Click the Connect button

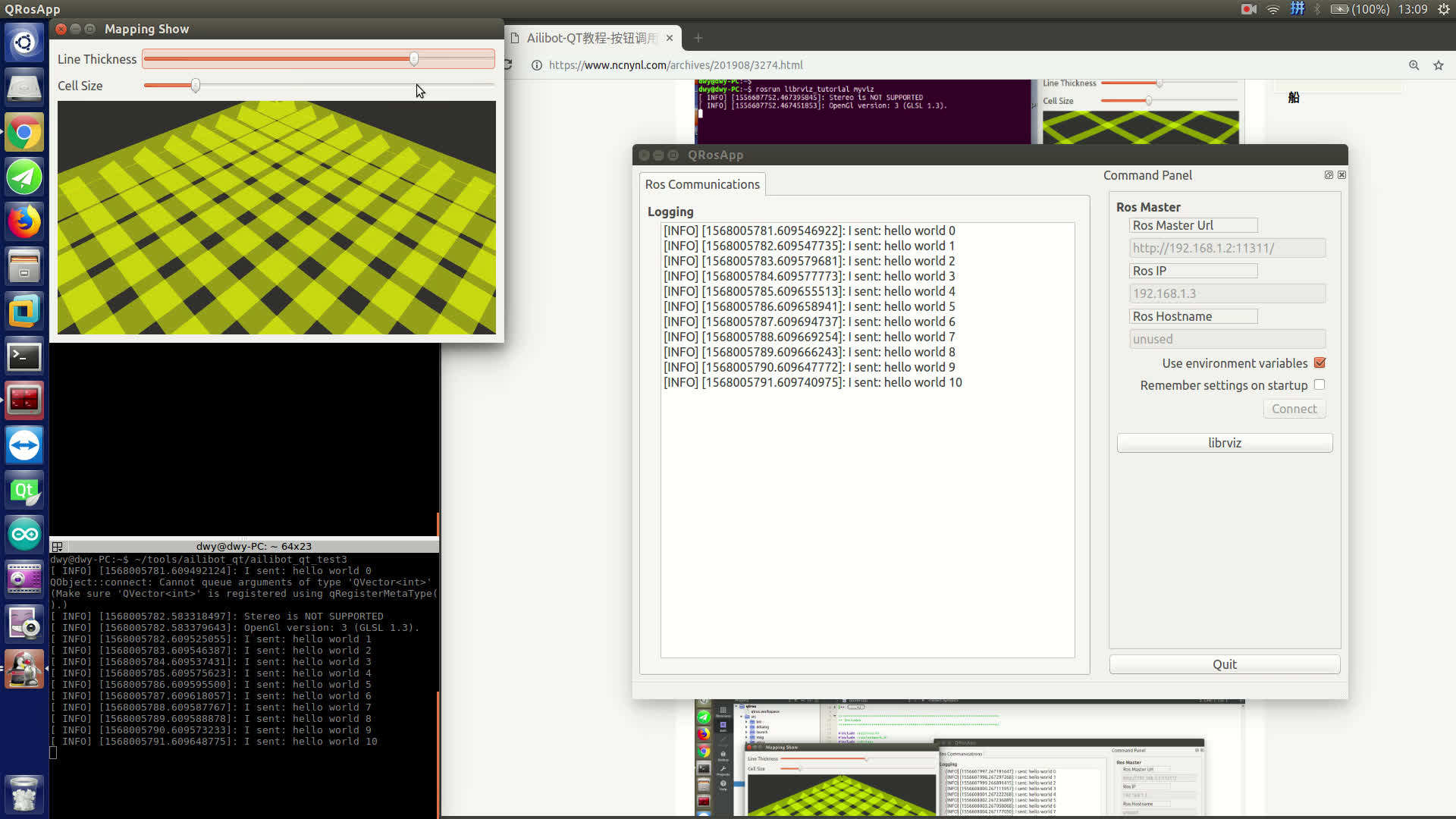click(x=1294, y=409)
